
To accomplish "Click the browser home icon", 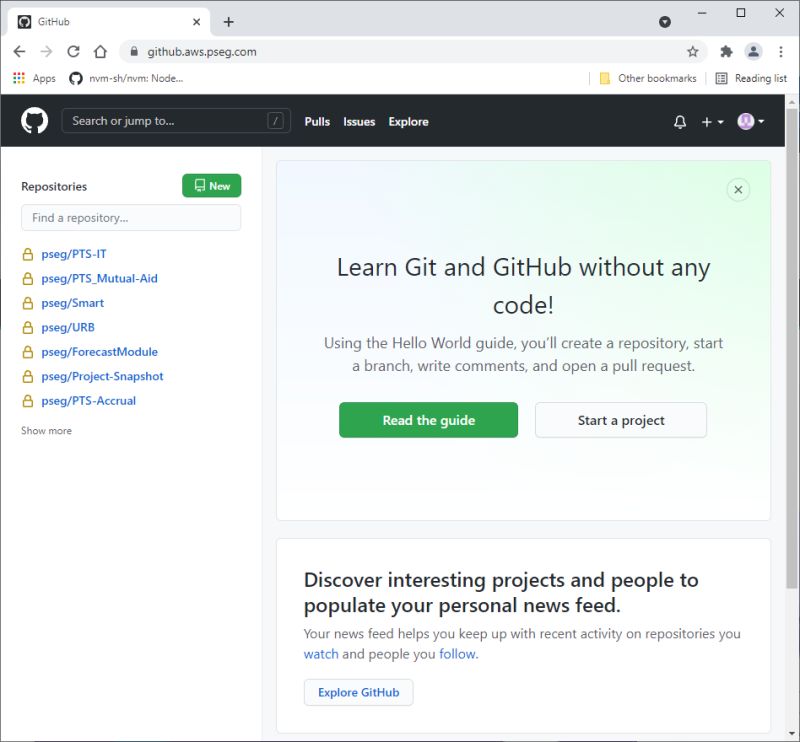I will click(x=100, y=51).
